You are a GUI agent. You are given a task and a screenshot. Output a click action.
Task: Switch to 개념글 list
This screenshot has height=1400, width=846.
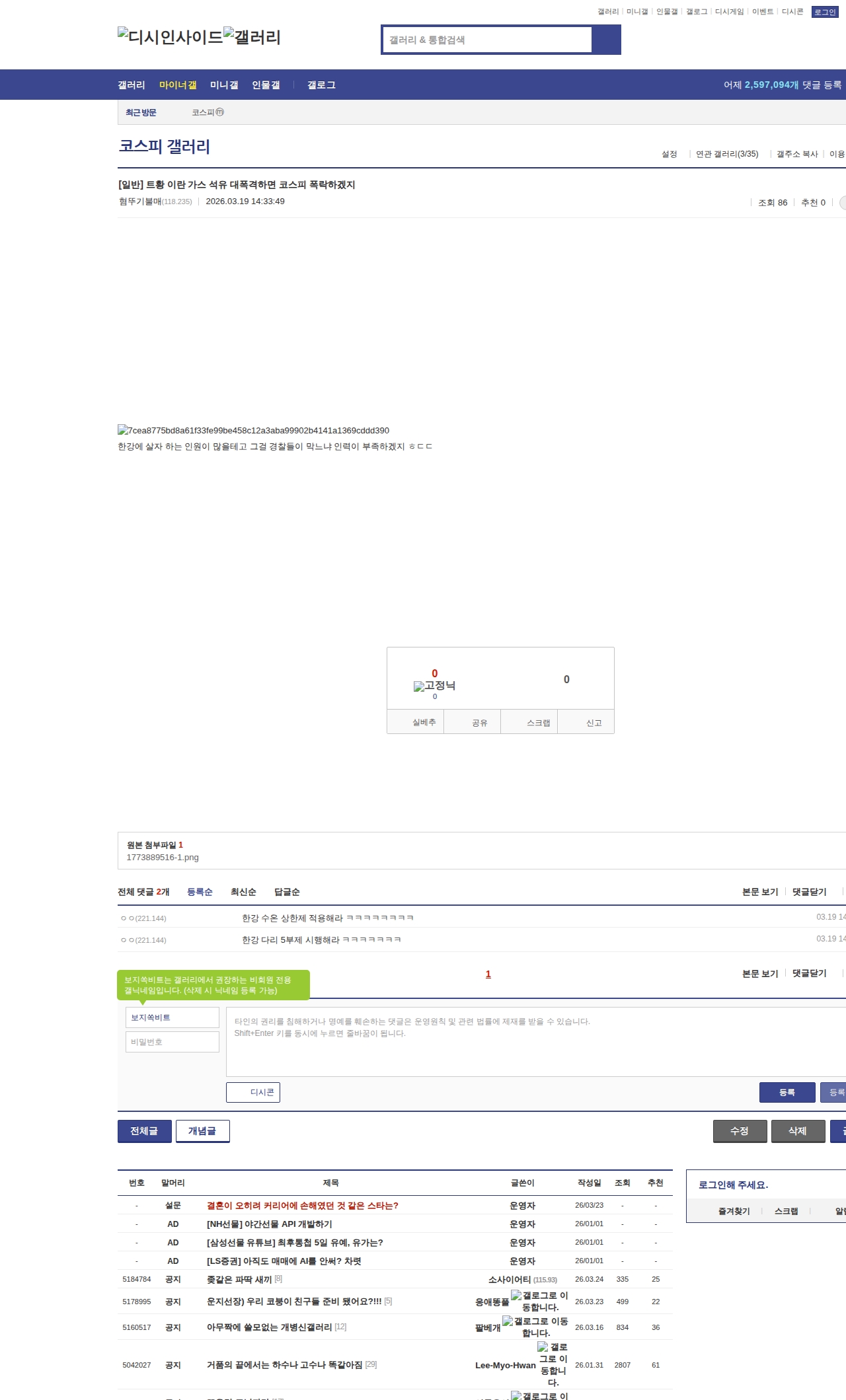click(x=202, y=1131)
